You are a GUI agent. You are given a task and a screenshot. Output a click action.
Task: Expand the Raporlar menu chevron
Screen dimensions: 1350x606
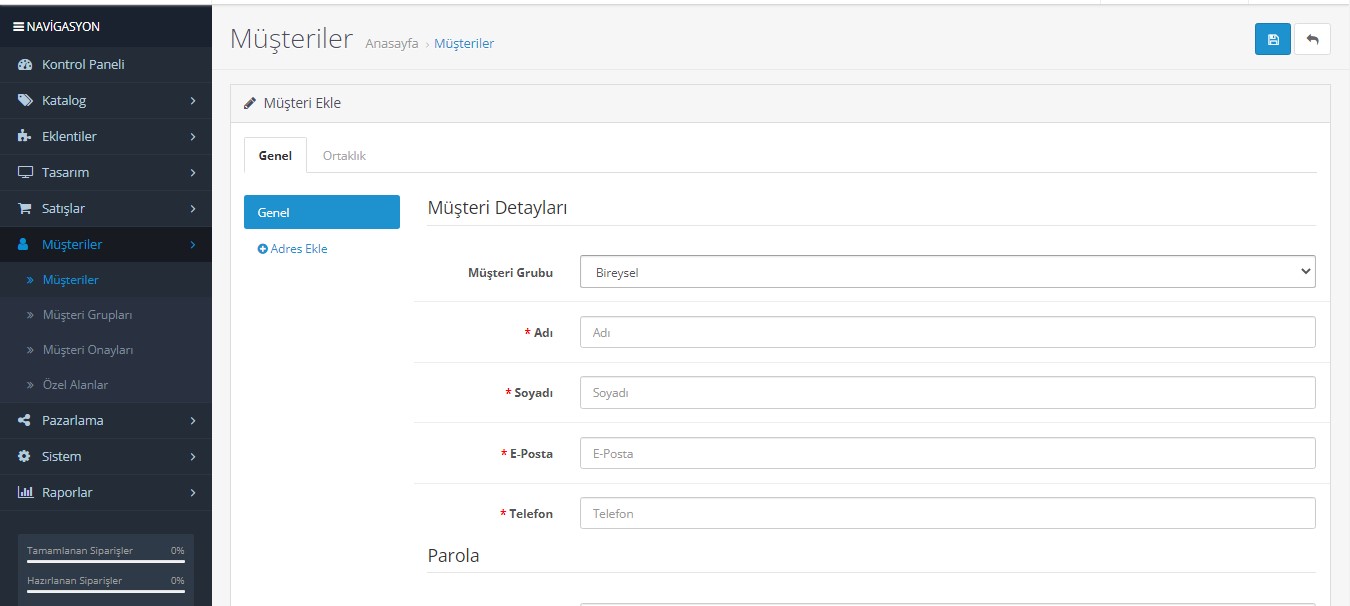click(193, 493)
